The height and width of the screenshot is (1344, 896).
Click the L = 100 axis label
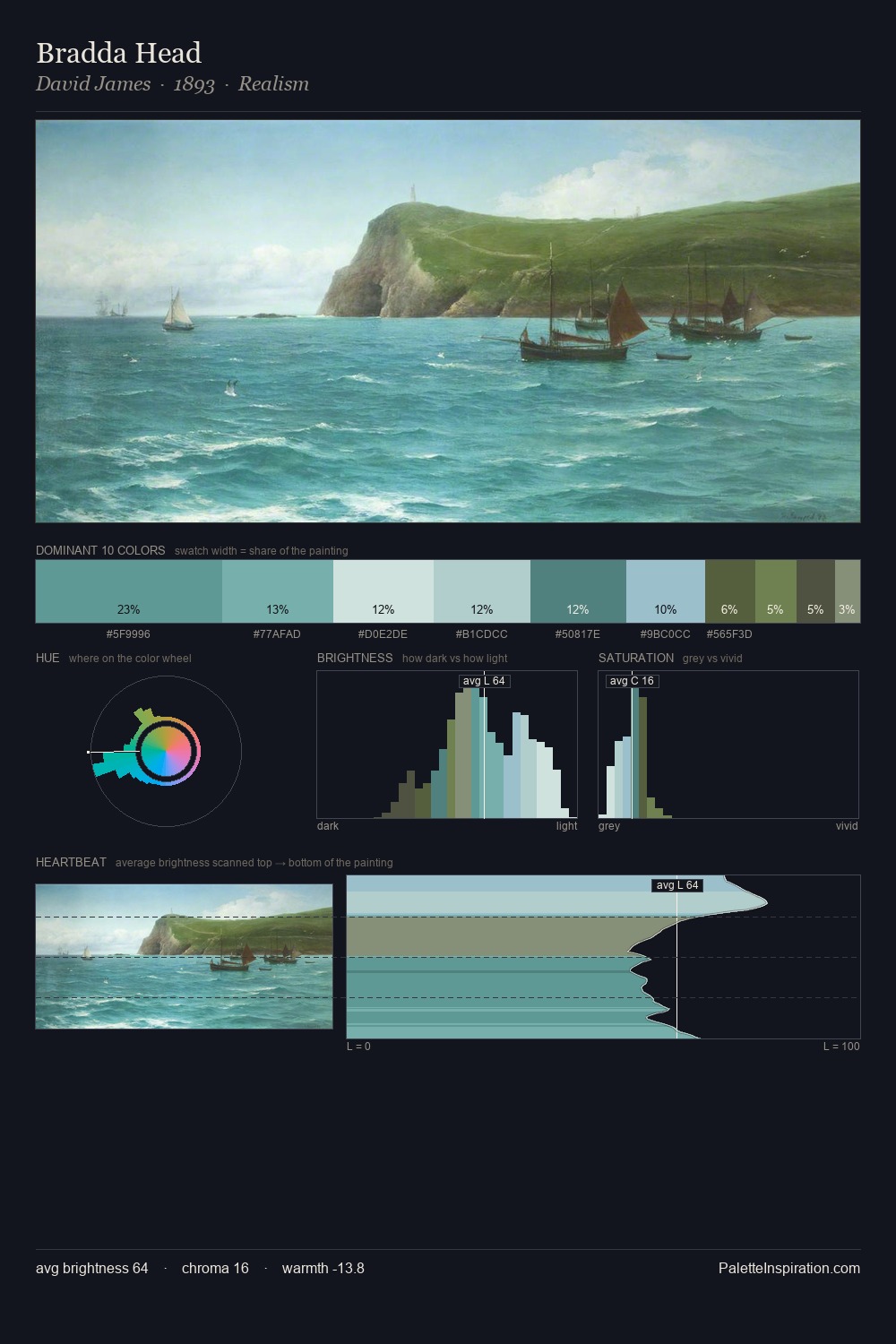point(841,1047)
